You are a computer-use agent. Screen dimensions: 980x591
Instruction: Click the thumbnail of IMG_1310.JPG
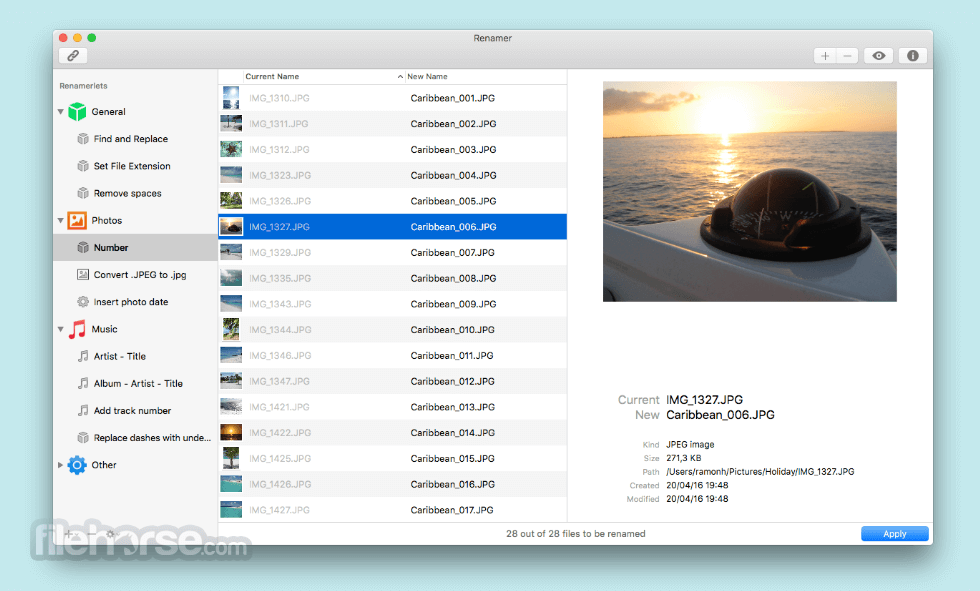[x=231, y=98]
